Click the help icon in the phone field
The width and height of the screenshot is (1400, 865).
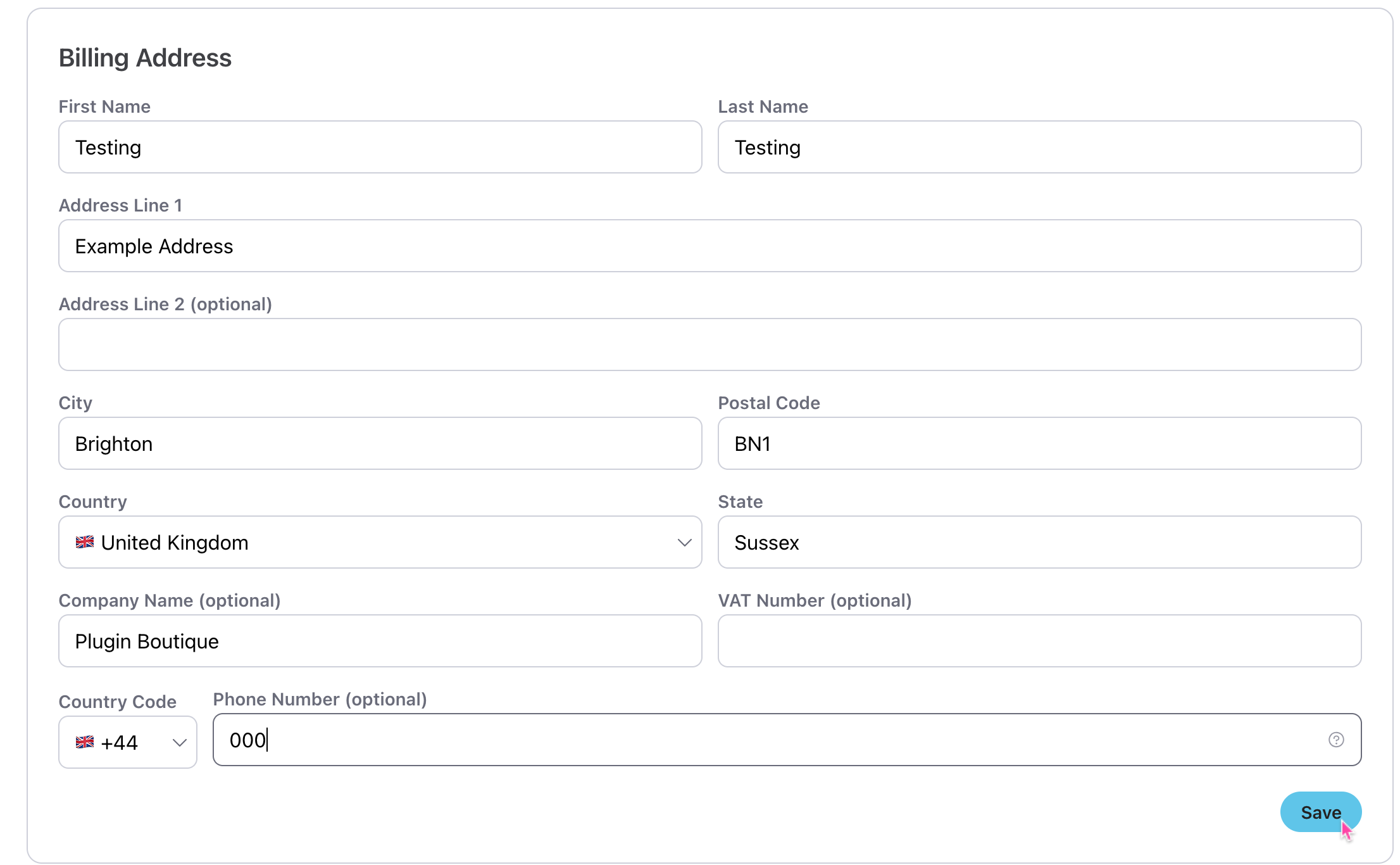pos(1335,740)
